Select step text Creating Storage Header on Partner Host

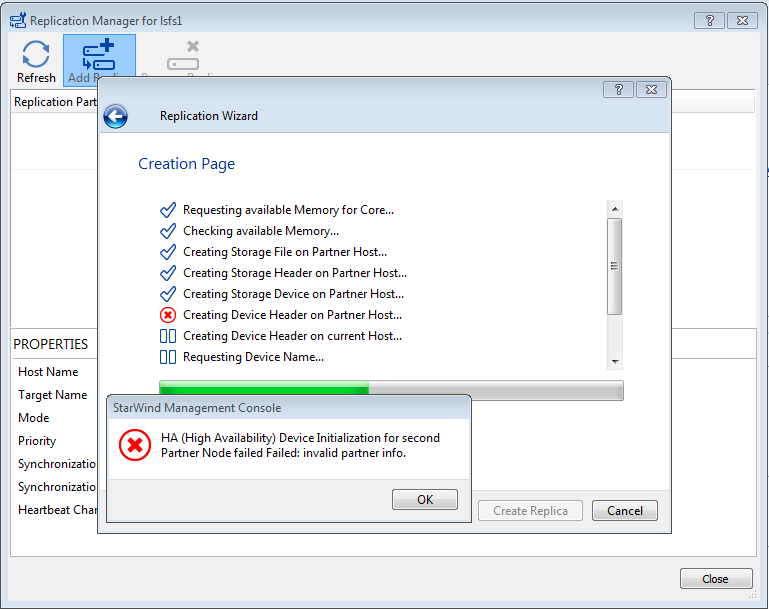[x=295, y=273]
